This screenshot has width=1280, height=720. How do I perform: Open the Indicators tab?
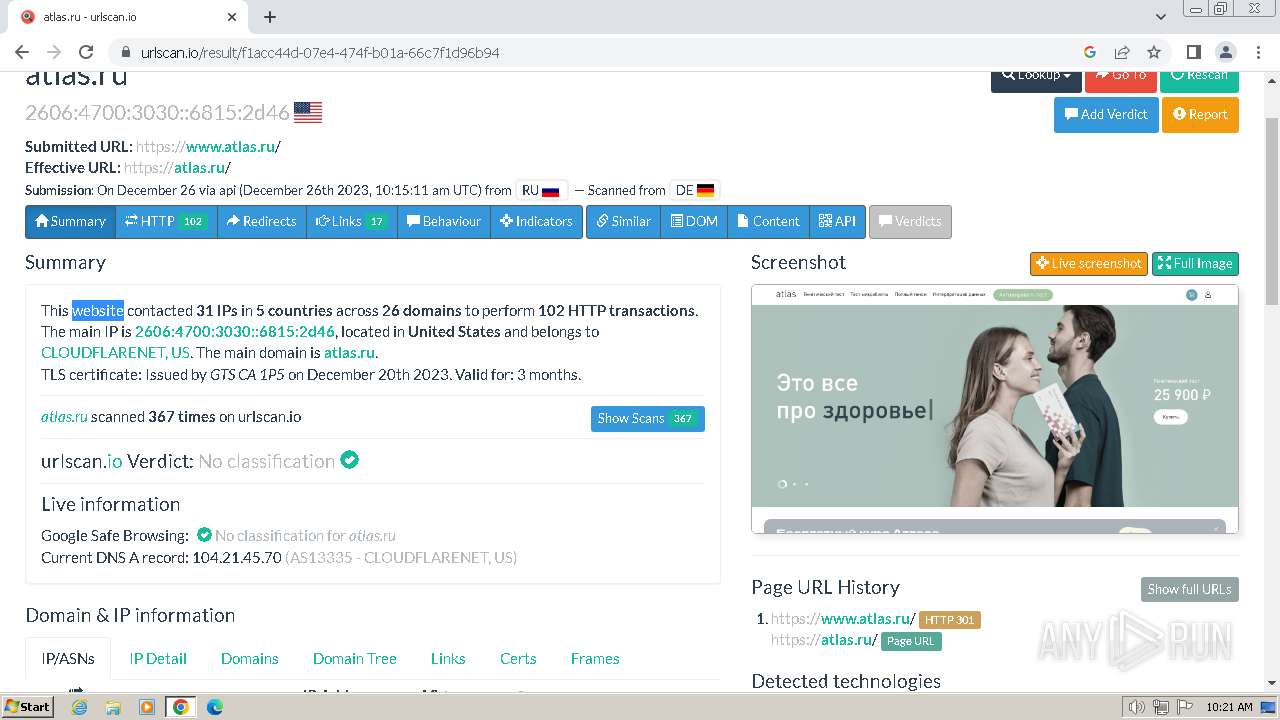click(x=536, y=221)
